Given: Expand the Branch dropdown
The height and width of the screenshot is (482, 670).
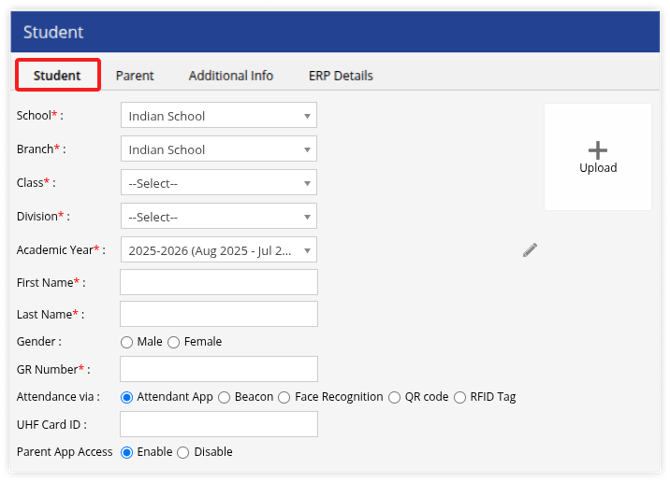Looking at the screenshot, I should (x=218, y=150).
